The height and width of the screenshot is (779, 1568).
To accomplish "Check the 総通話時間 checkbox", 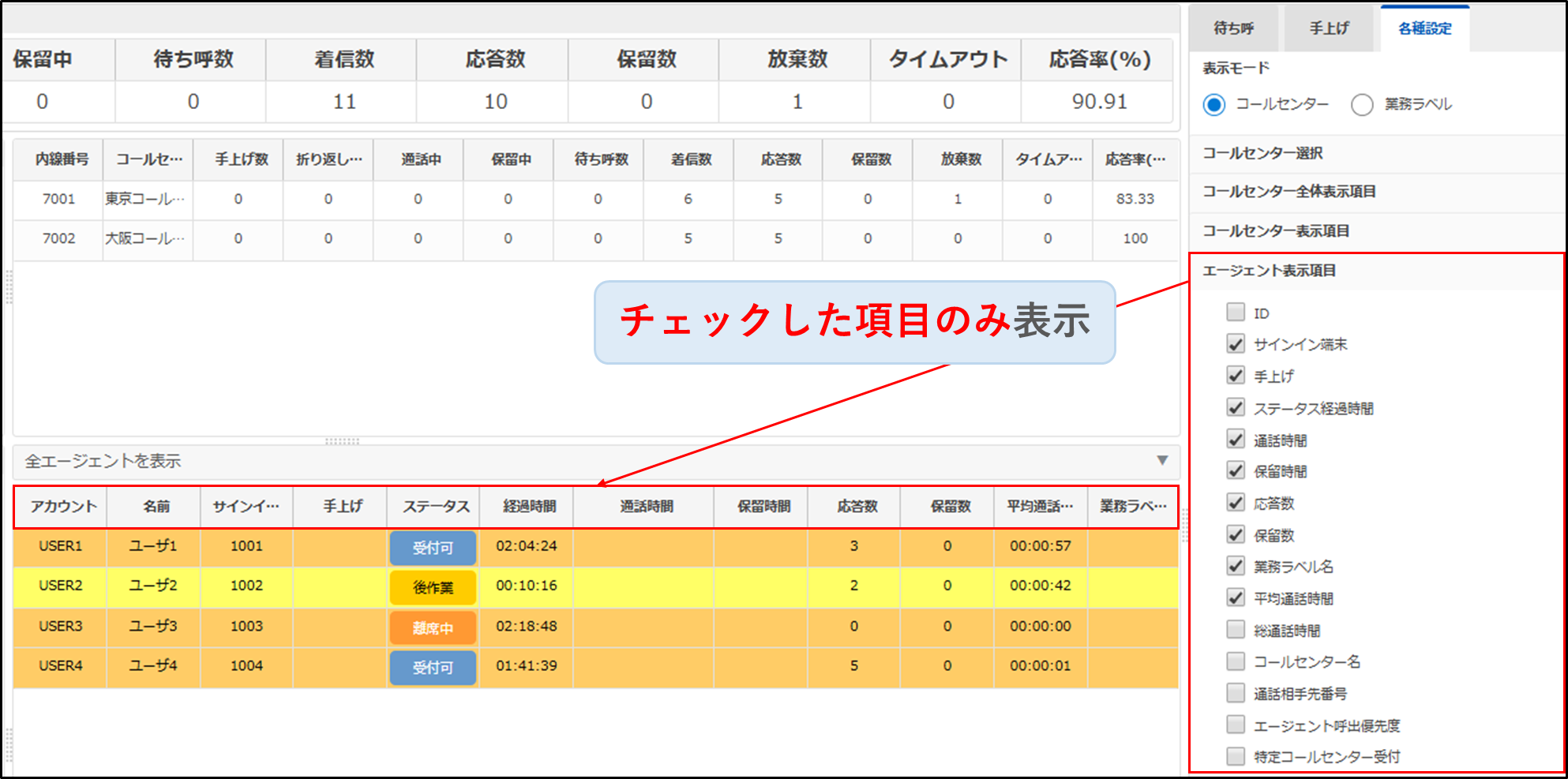I will point(1236,629).
